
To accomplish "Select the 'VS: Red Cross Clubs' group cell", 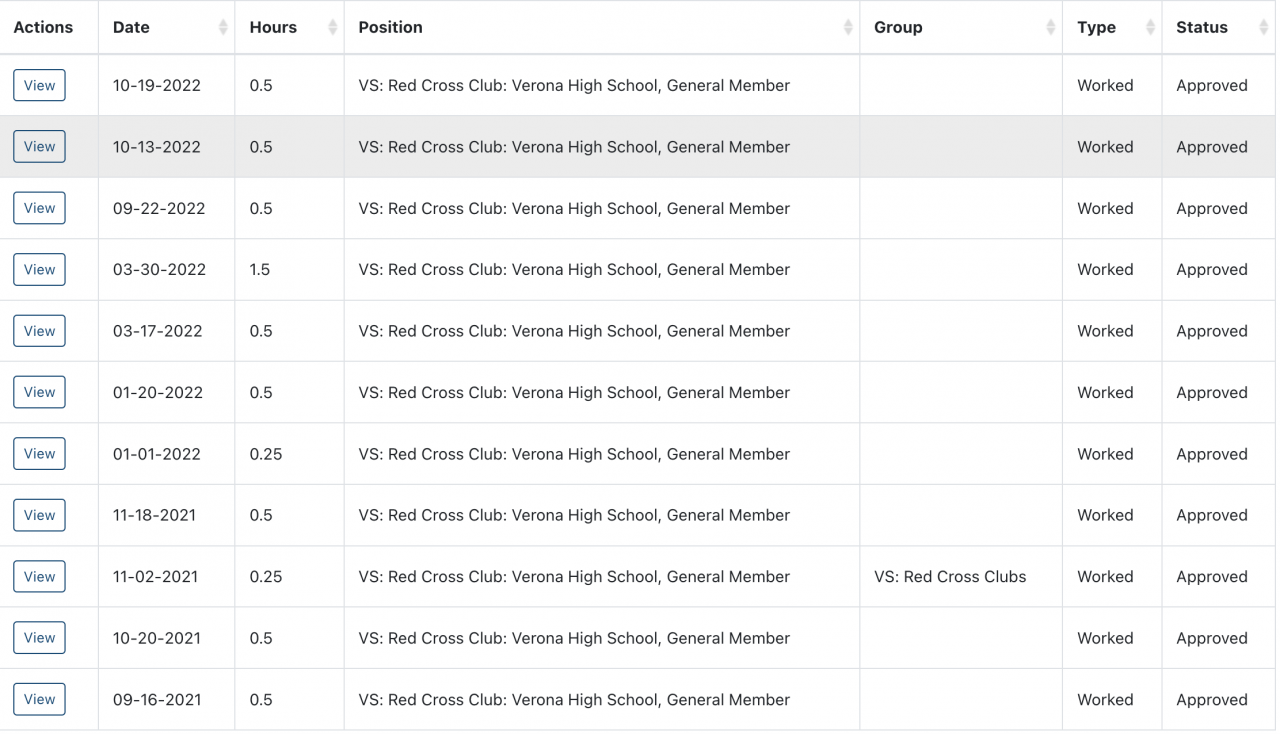I will click(x=949, y=577).
